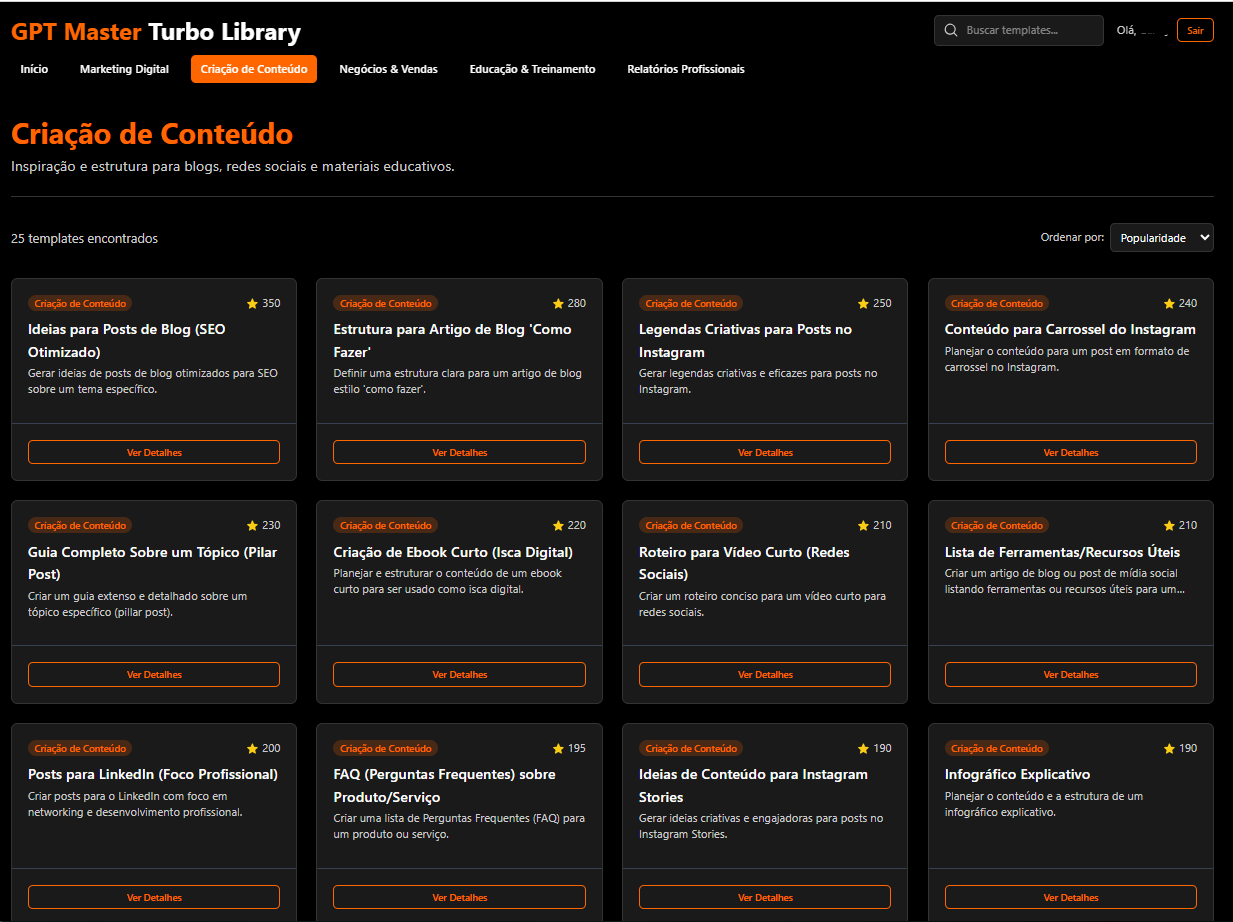Click the search magnifier icon
The height and width of the screenshot is (922, 1233).
coord(950,31)
